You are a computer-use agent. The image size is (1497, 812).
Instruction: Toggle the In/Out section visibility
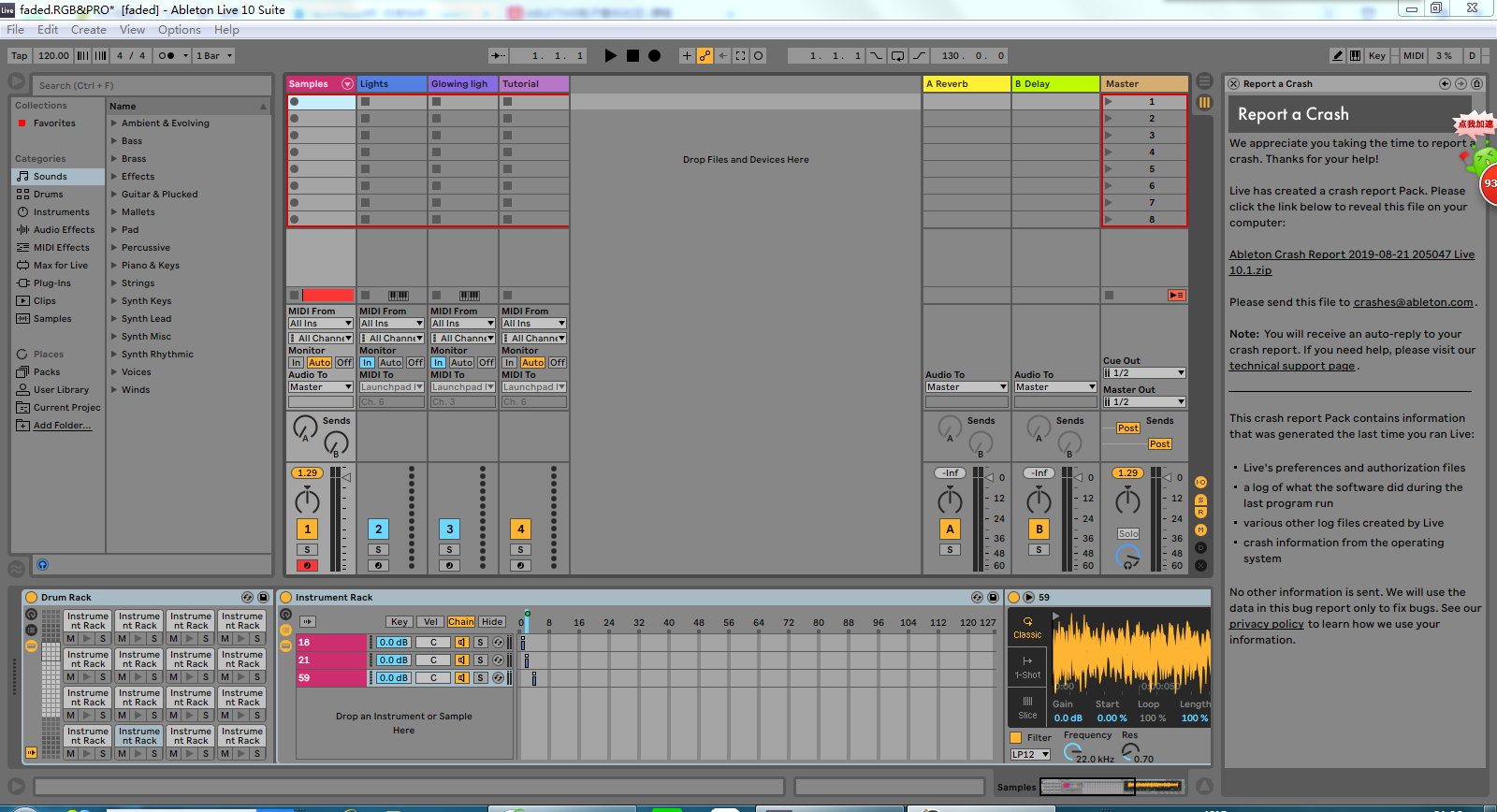click(x=1201, y=483)
